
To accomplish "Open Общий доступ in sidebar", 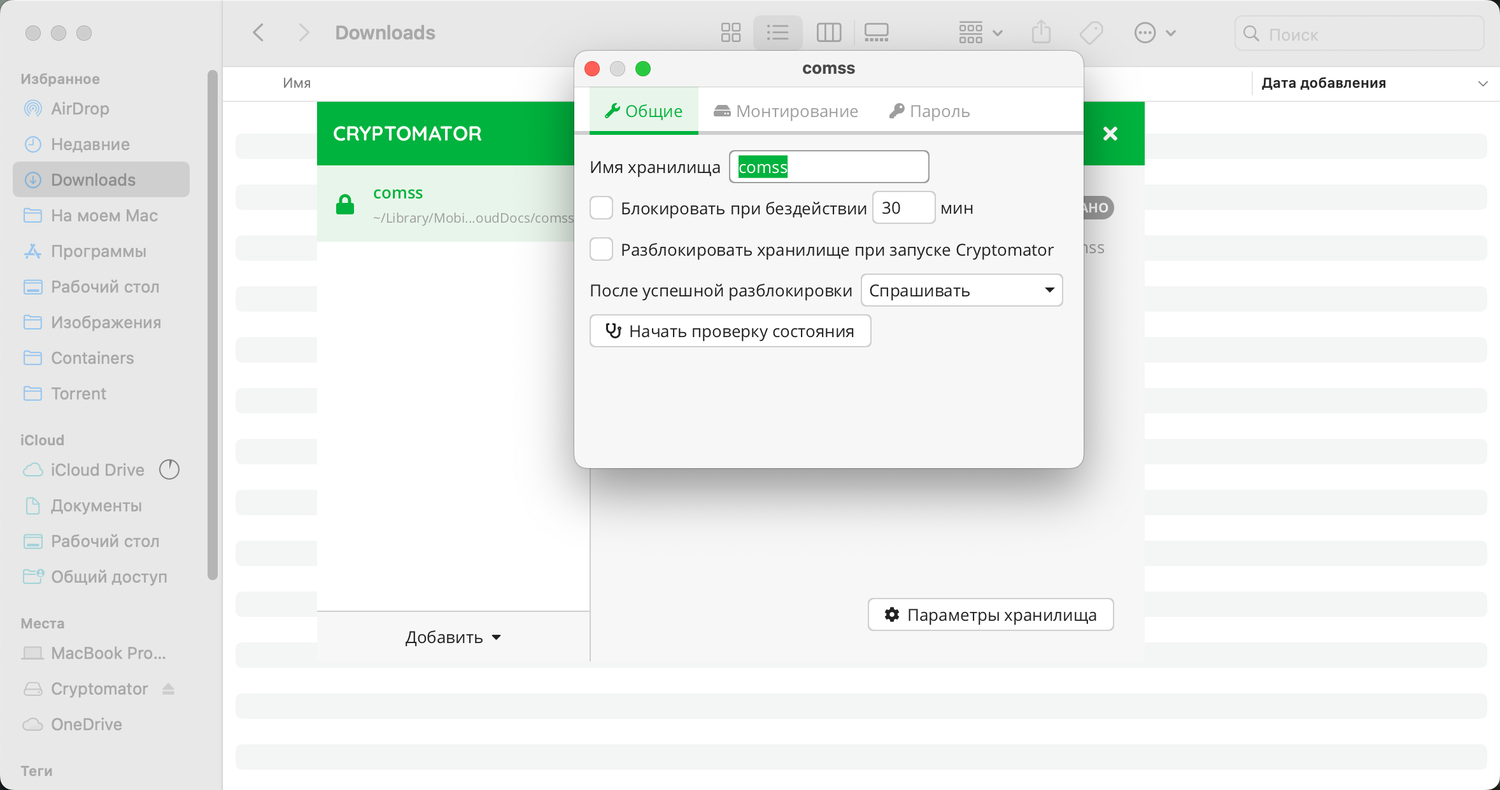I will [x=101, y=577].
